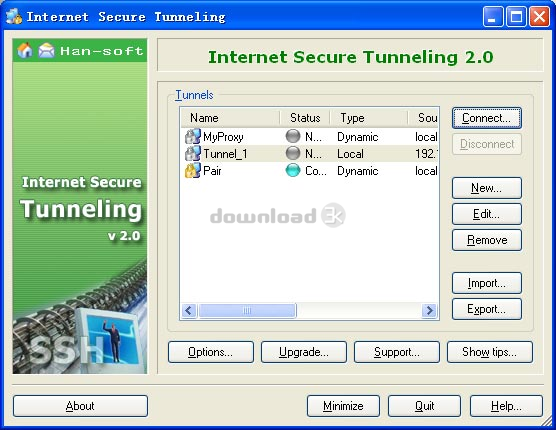Click the scrollbar left arrow
The height and width of the screenshot is (430, 556).
(x=189, y=311)
